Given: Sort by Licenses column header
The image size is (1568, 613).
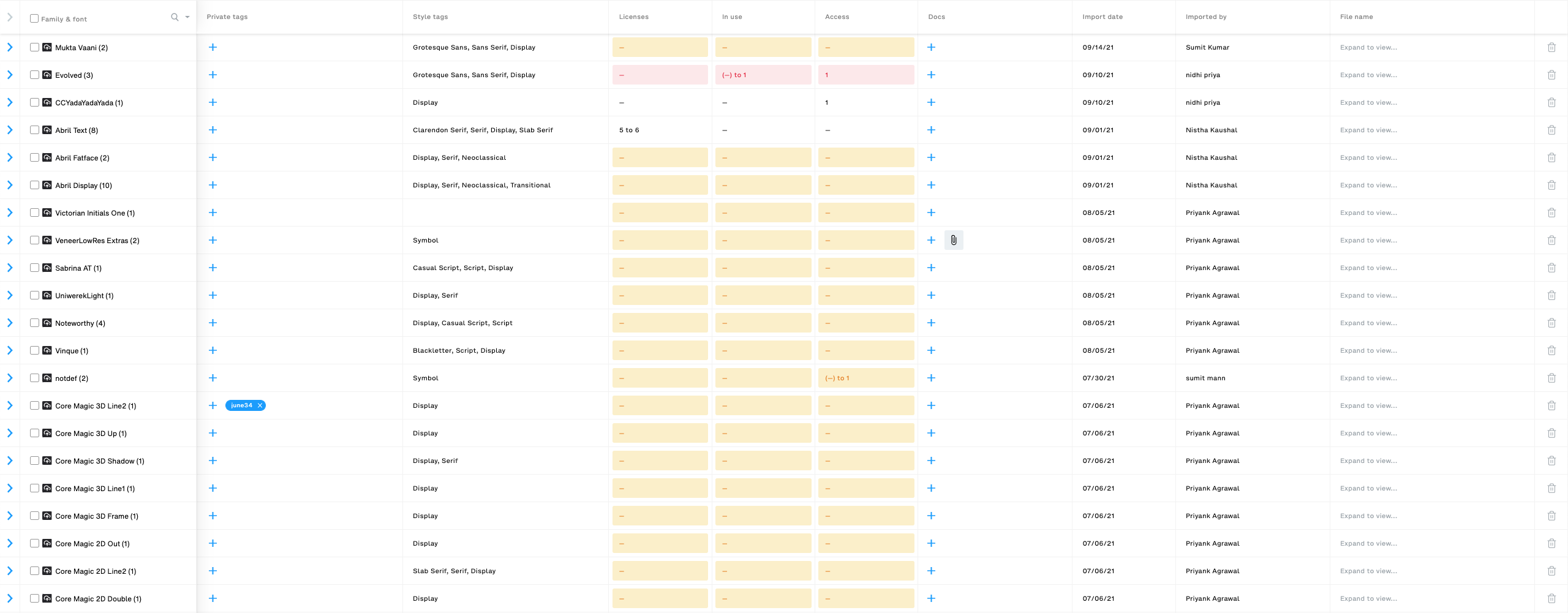Looking at the screenshot, I should pos(633,17).
